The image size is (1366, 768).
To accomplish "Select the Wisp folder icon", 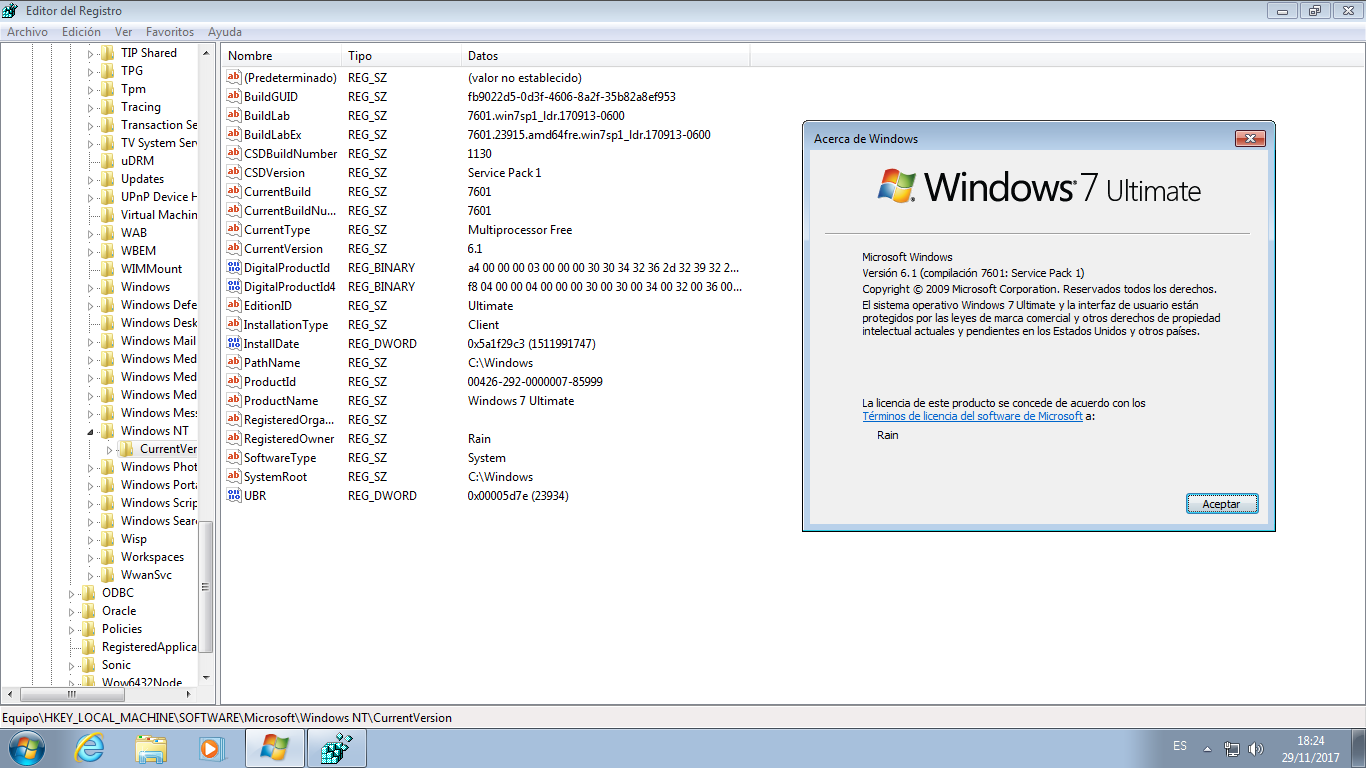I will pyautogui.click(x=107, y=539).
